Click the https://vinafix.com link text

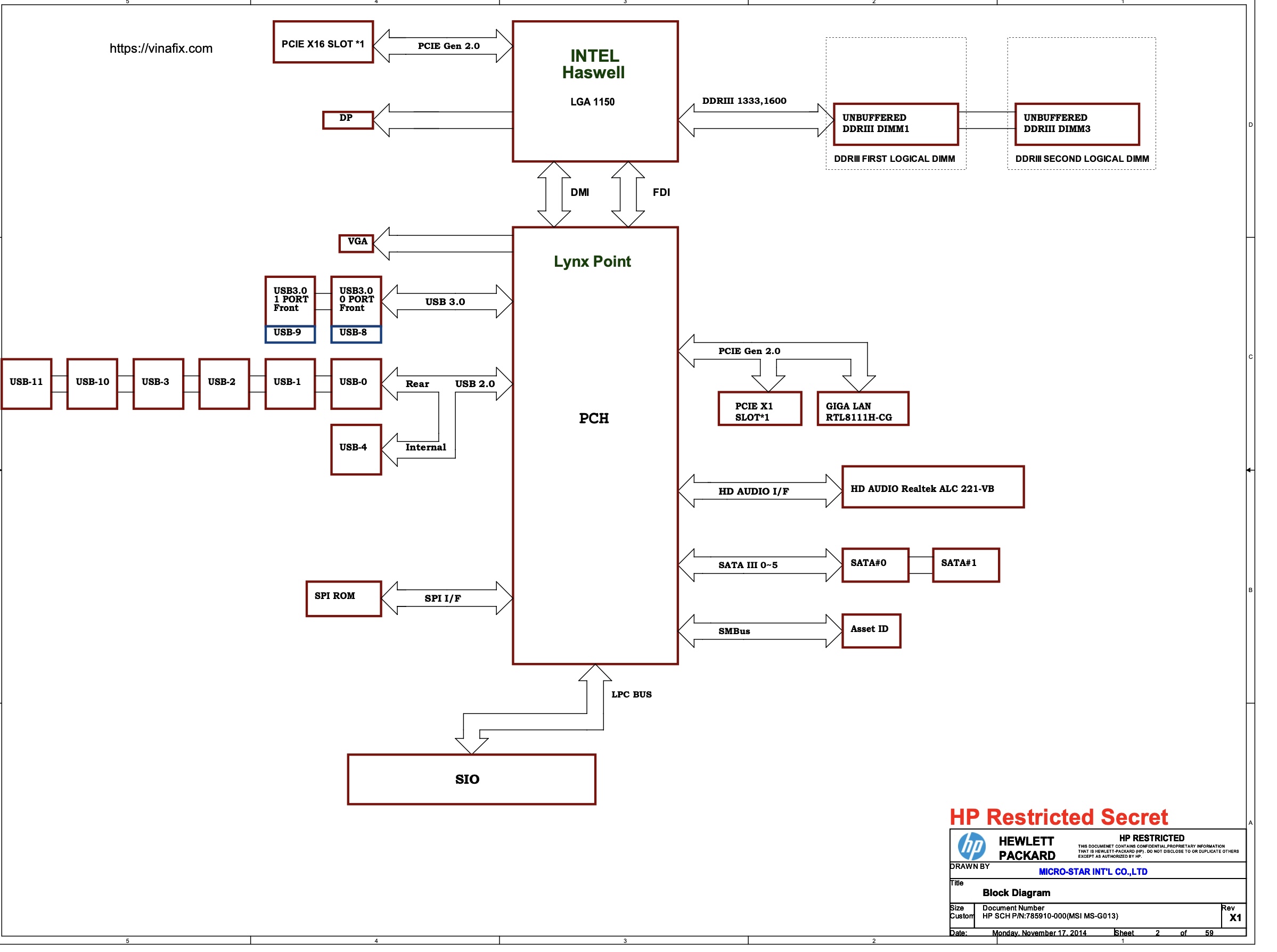point(161,48)
